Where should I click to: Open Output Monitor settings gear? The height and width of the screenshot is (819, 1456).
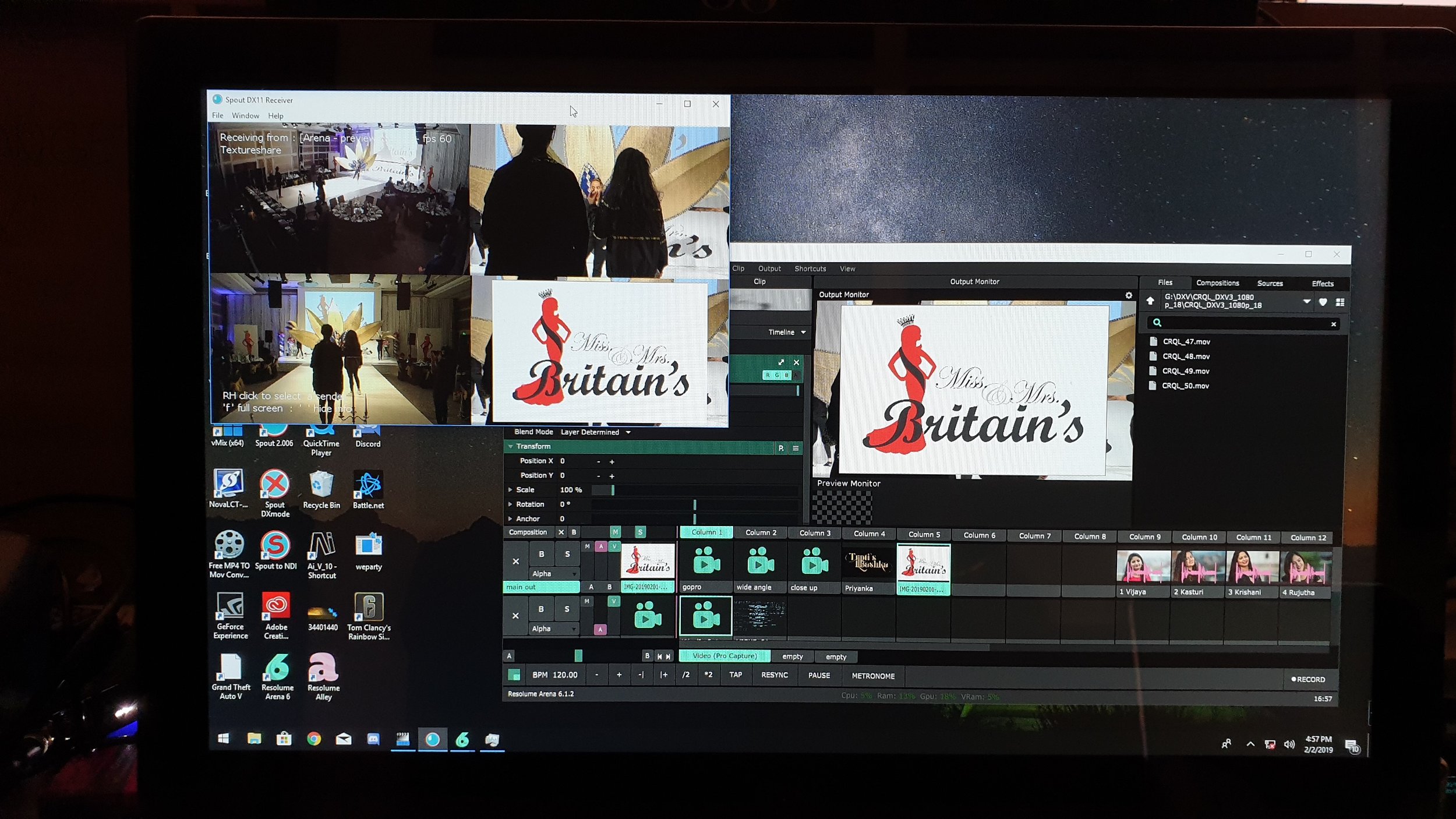coord(1129,295)
